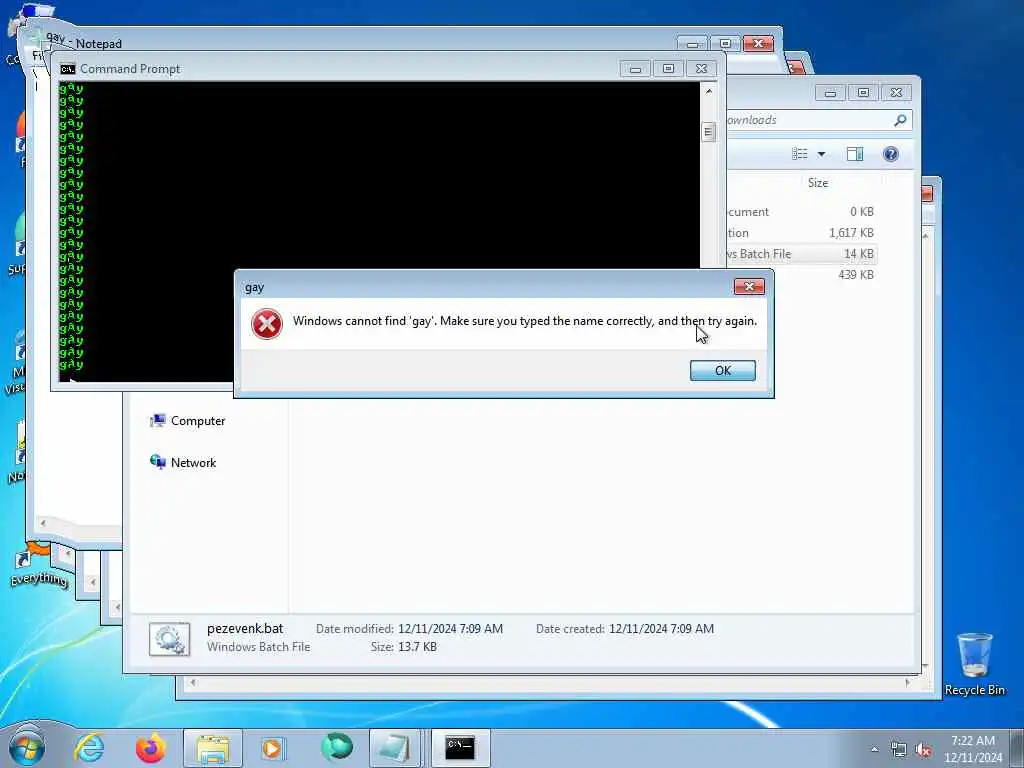Click the Command Prompt title bar icon
This screenshot has width=1024, height=768.
[x=67, y=69]
